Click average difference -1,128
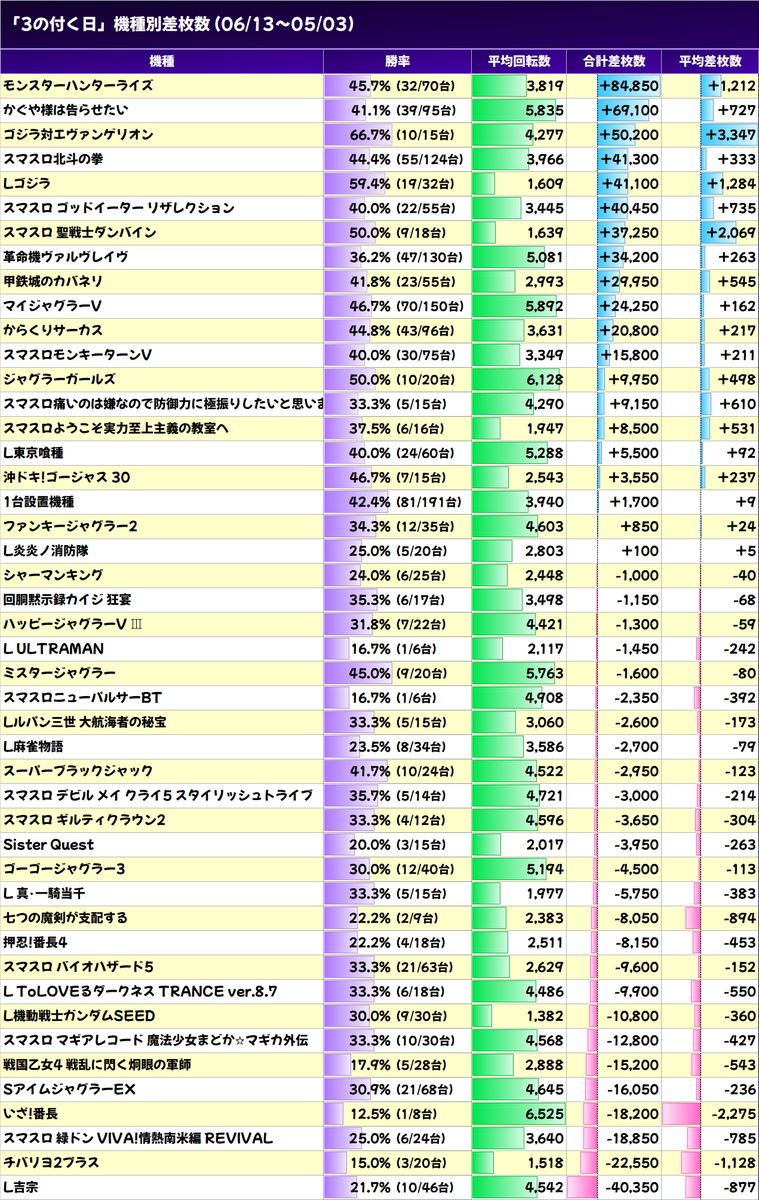Screen dimensions: 759x1200 click(733, 1164)
